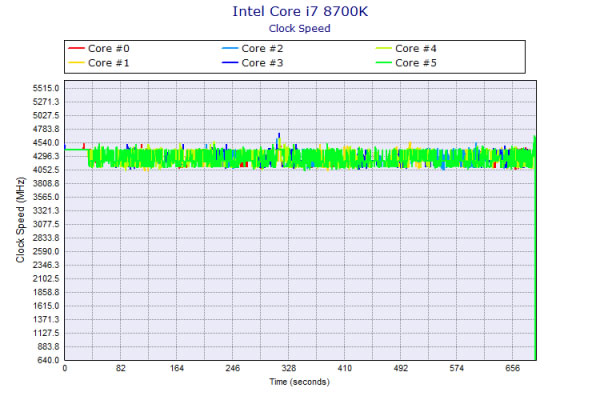Click the 3321.3 y-axis value
Viewport: 600px width, 400px height.
[46, 211]
